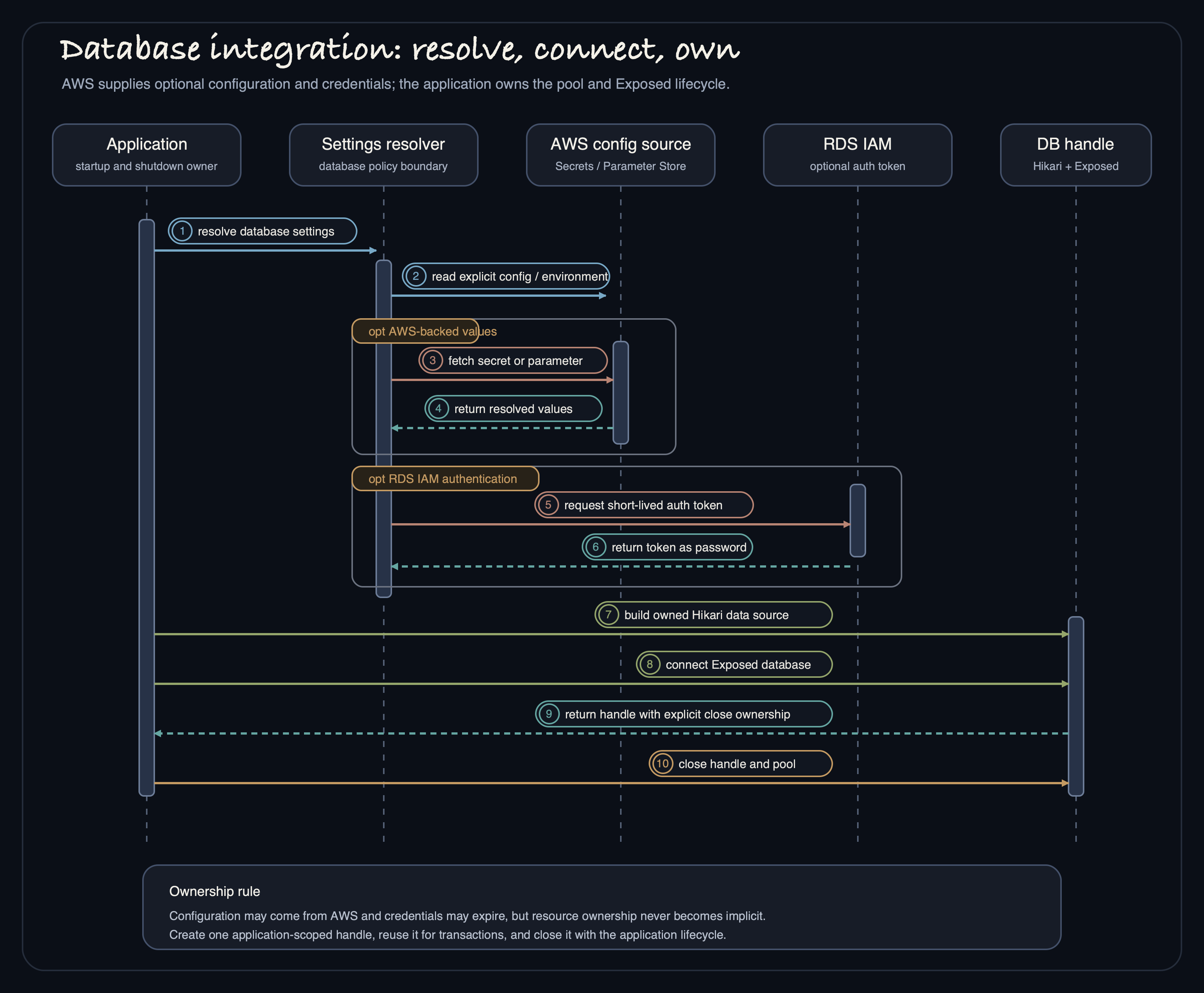Click 'Hikari + Exposed' subtitle
The height and width of the screenshot is (993, 1204).
pos(1076,166)
